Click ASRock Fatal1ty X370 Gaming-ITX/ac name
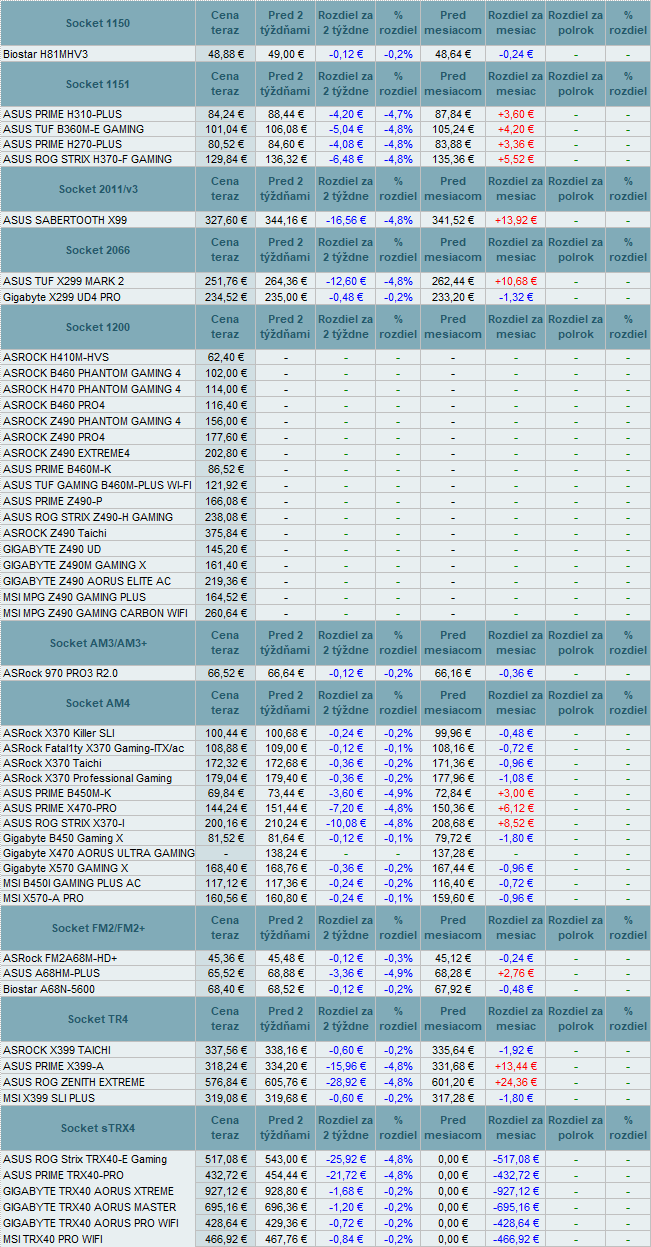Image resolution: width=651 pixels, height=1247 pixels. coord(93,748)
